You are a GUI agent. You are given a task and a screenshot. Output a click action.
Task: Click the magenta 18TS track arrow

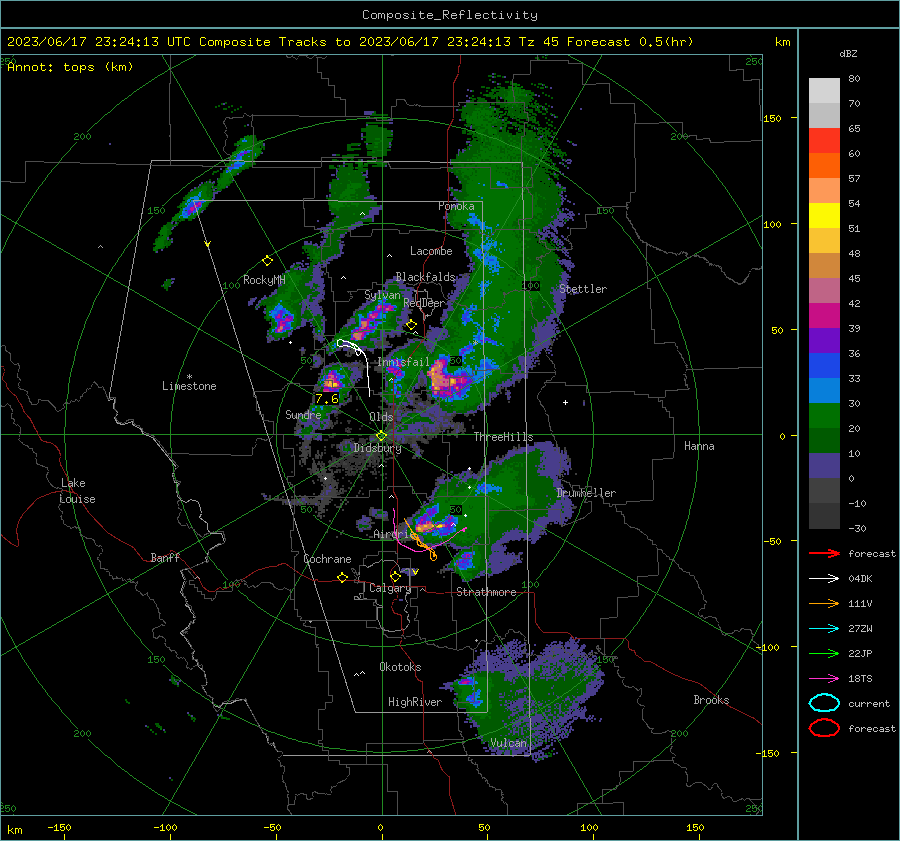(824, 679)
